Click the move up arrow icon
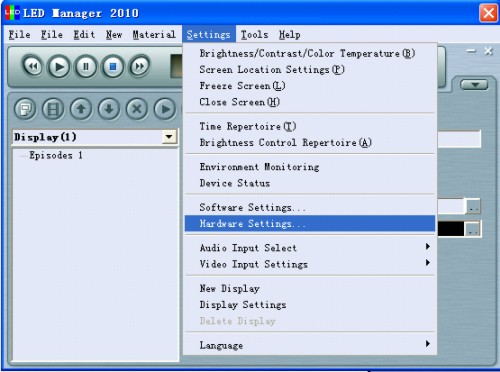 pyautogui.click(x=81, y=109)
